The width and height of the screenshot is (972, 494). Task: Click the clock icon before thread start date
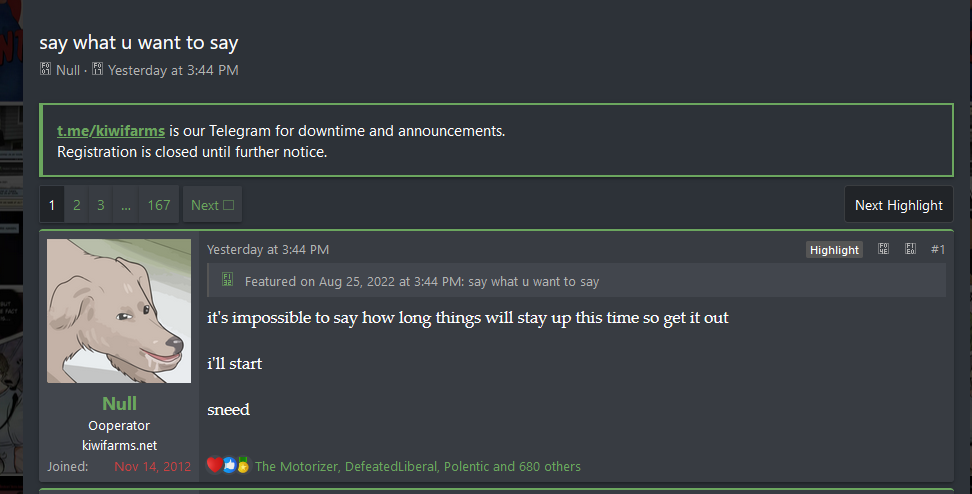pyautogui.click(x=98, y=70)
